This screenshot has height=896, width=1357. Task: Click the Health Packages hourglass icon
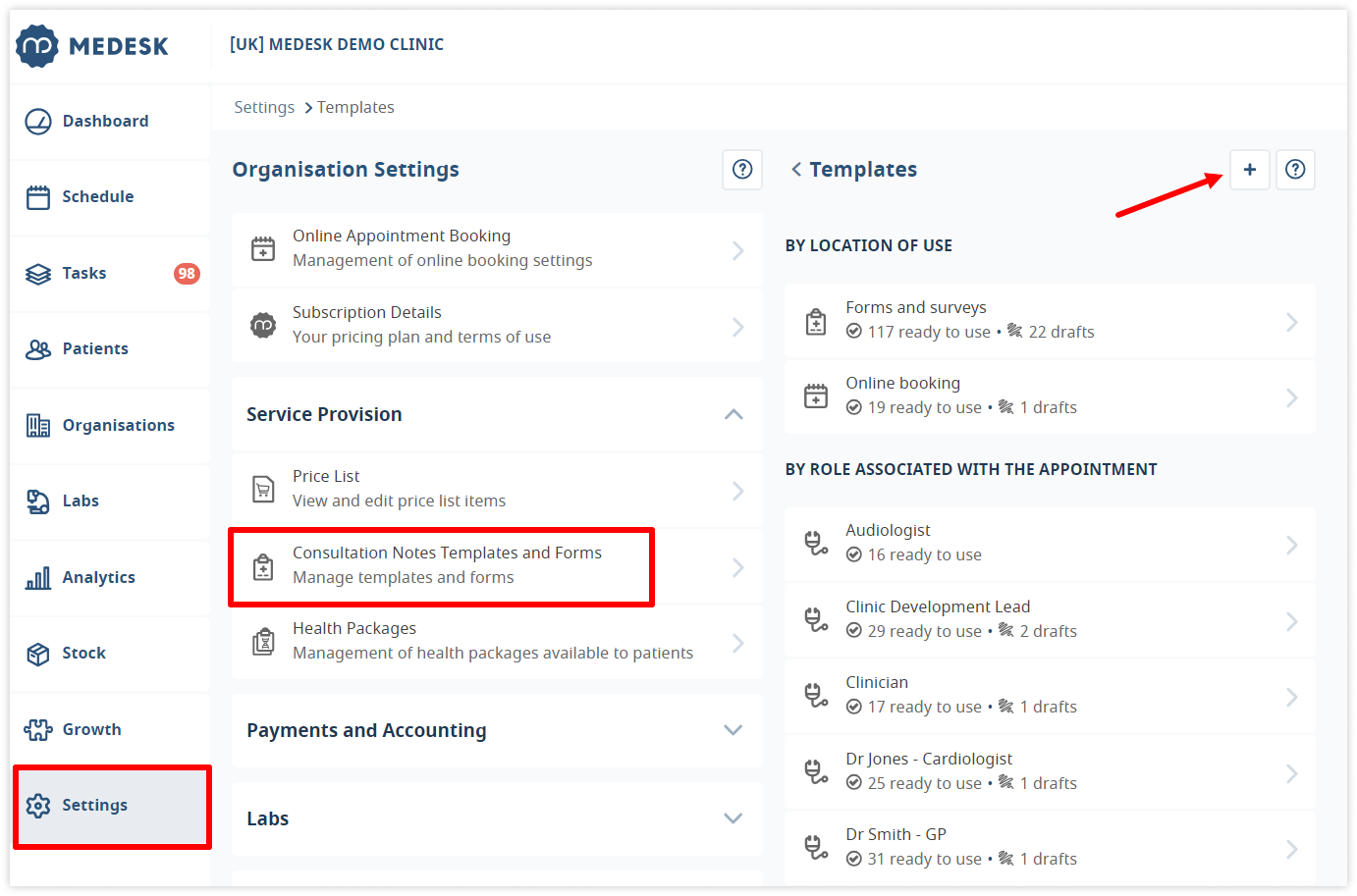[x=263, y=642]
